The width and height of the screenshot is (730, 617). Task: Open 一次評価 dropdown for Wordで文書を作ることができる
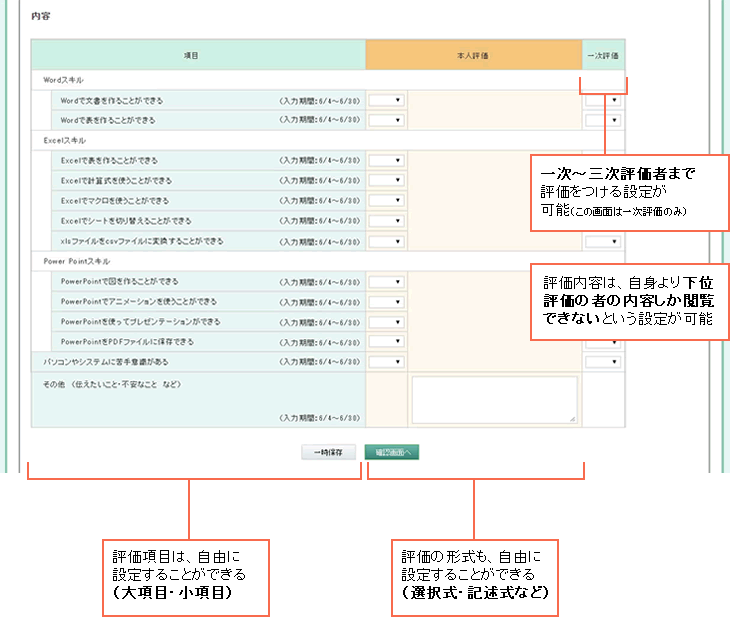click(603, 101)
